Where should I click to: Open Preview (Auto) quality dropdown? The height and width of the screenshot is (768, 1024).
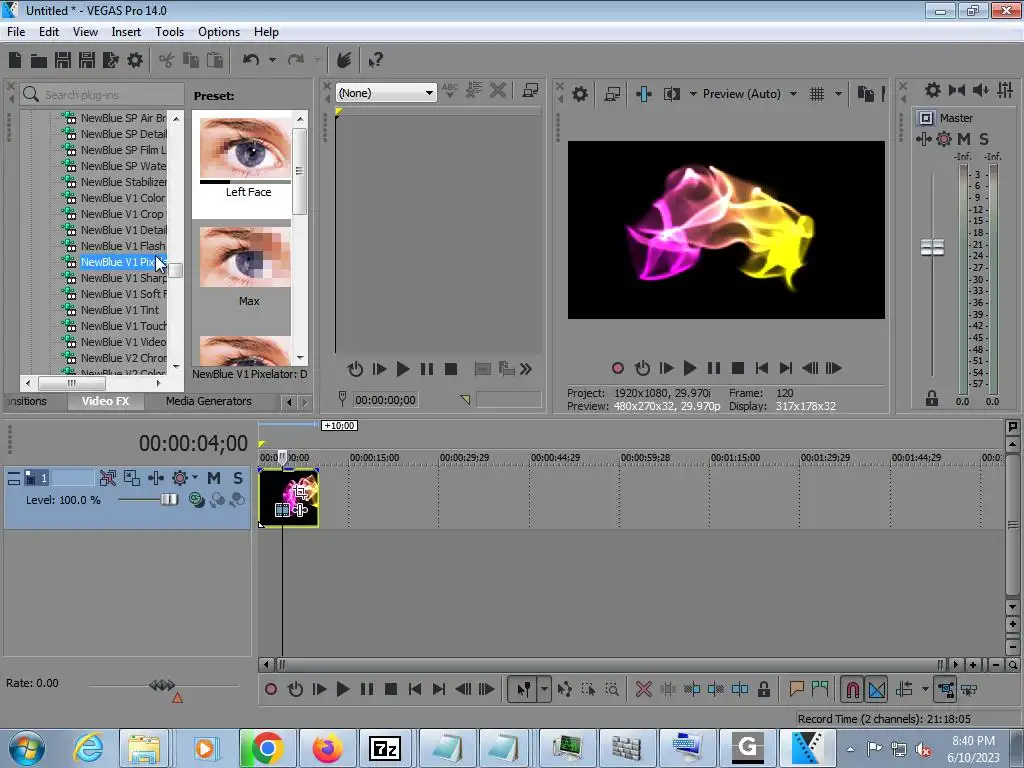[x=793, y=94]
